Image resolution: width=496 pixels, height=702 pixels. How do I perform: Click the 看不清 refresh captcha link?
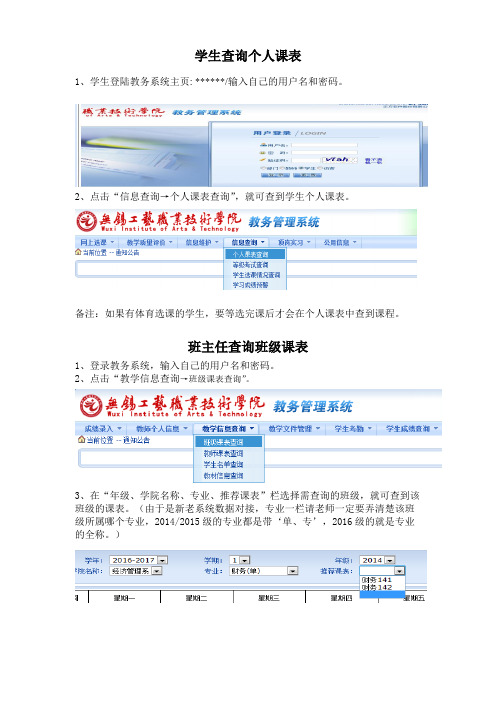(373, 161)
